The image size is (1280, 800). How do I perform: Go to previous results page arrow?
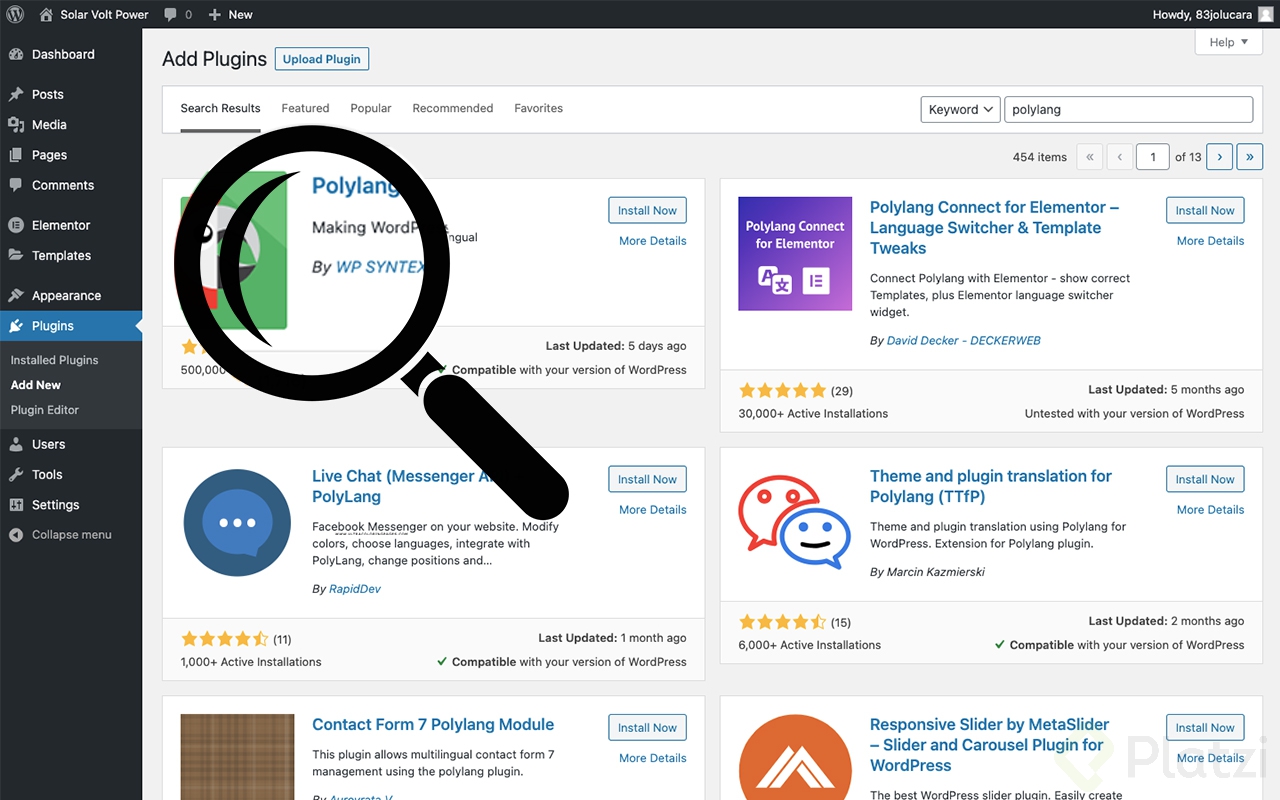click(x=1119, y=157)
